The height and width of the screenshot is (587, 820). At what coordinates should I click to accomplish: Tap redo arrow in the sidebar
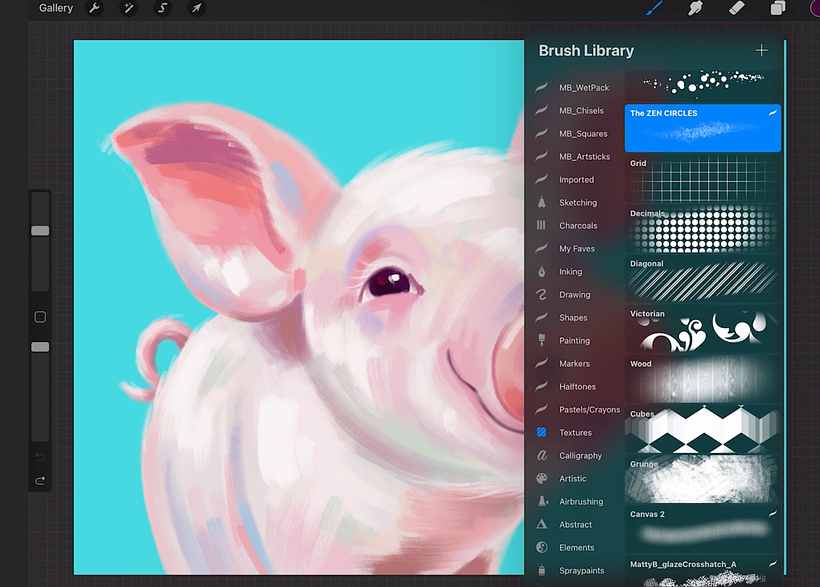coord(40,480)
